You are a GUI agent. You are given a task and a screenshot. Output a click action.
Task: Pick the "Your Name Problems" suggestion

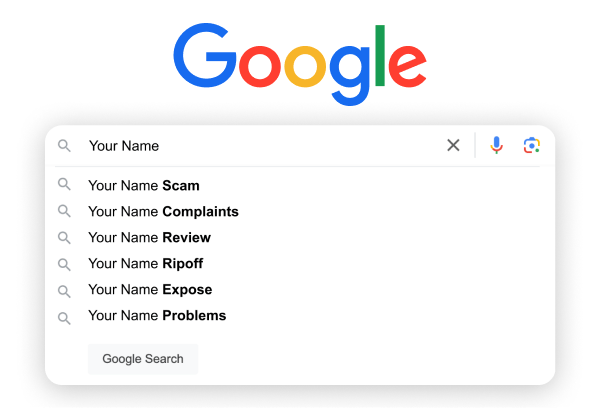157,316
